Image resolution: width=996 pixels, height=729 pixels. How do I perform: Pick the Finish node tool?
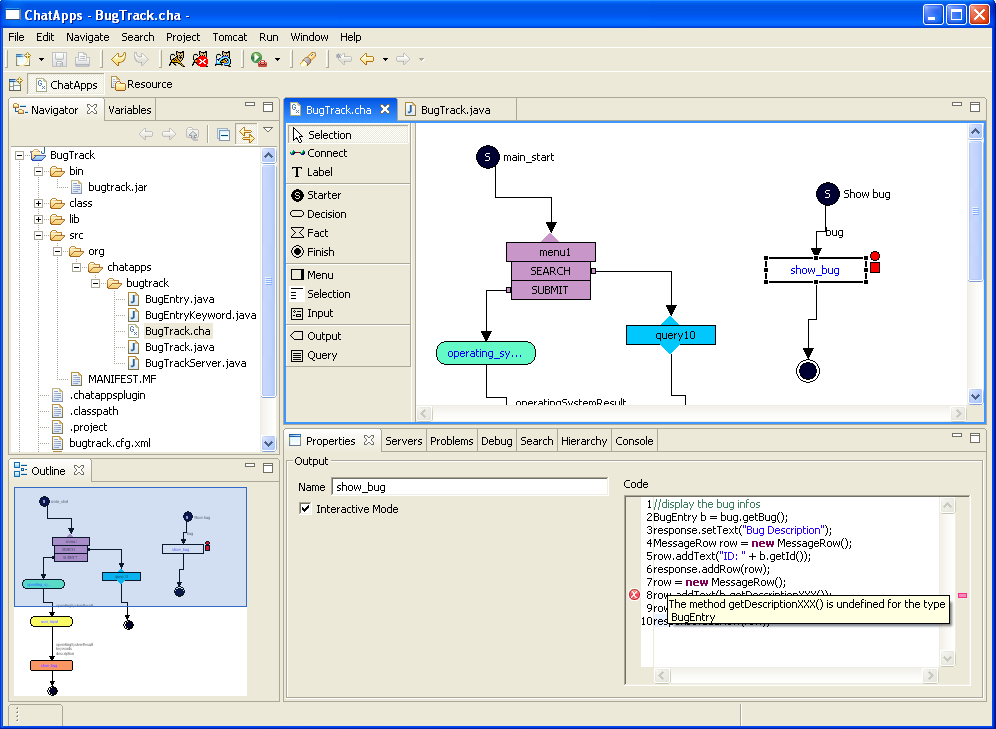[320, 252]
